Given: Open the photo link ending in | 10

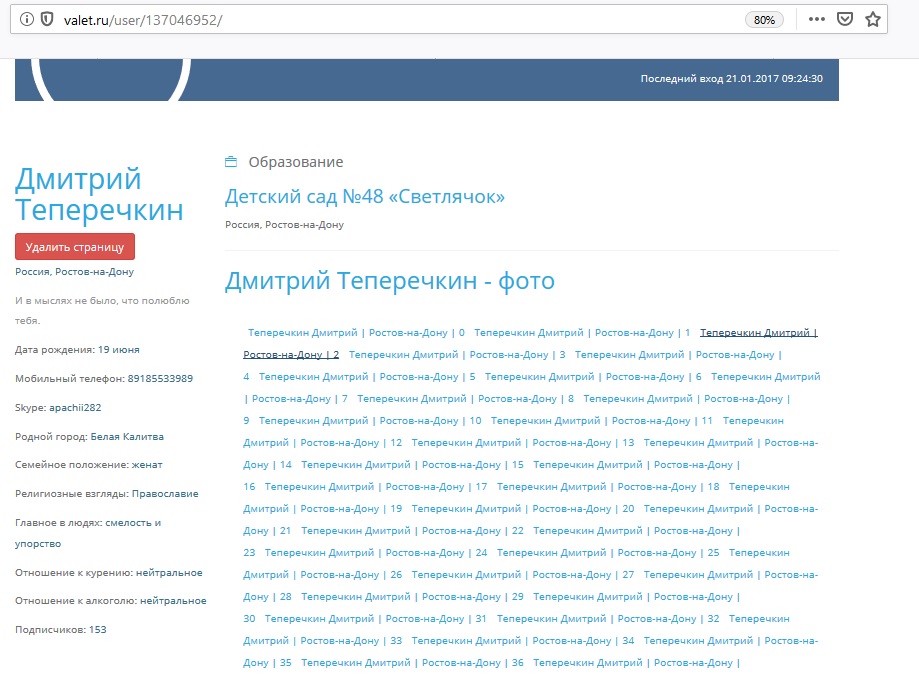Looking at the screenshot, I should click(370, 421).
